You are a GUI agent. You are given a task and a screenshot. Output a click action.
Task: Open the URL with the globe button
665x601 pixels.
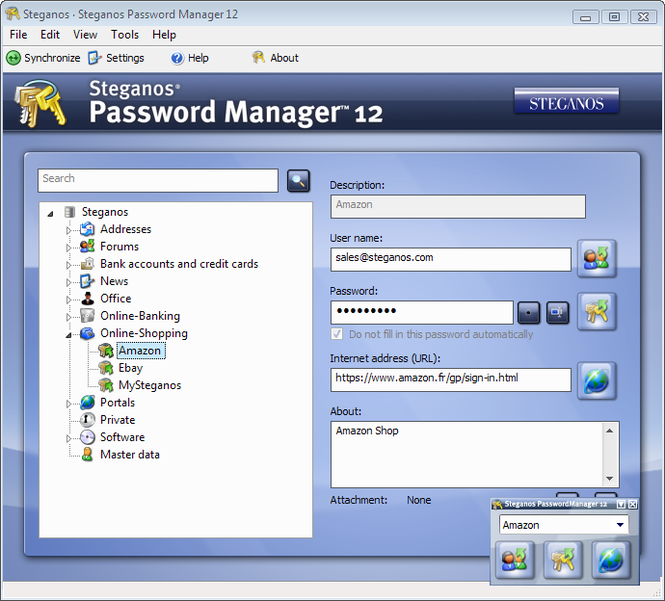596,380
